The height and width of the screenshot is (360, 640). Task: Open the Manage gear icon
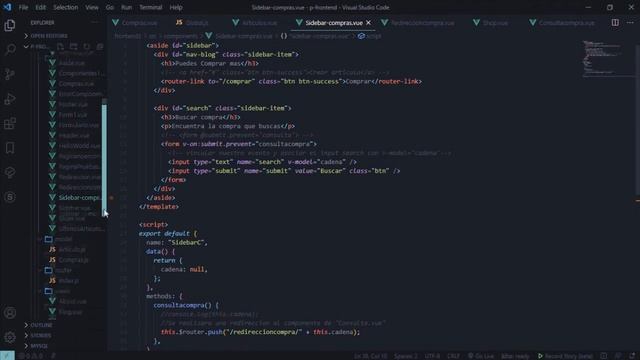coord(9,337)
